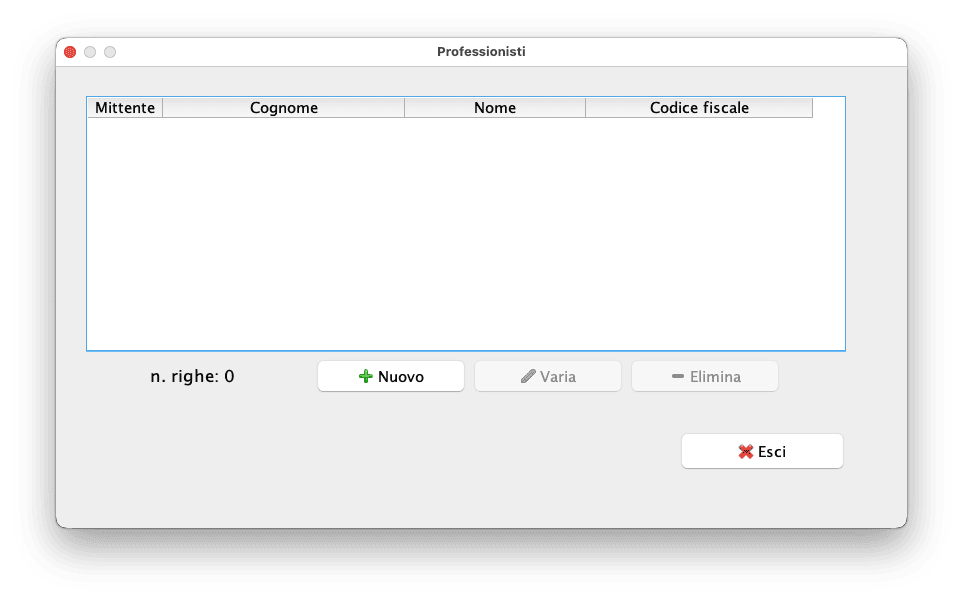Image resolution: width=963 pixels, height=602 pixels.
Task: Click the green plus icon on Nuovo
Action: click(365, 377)
